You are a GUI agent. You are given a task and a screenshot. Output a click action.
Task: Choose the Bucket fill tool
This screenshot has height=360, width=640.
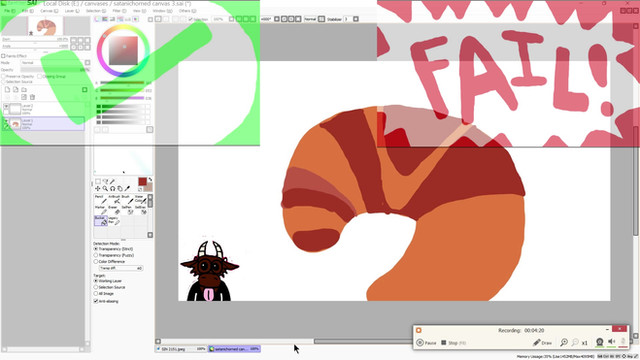pos(100,221)
